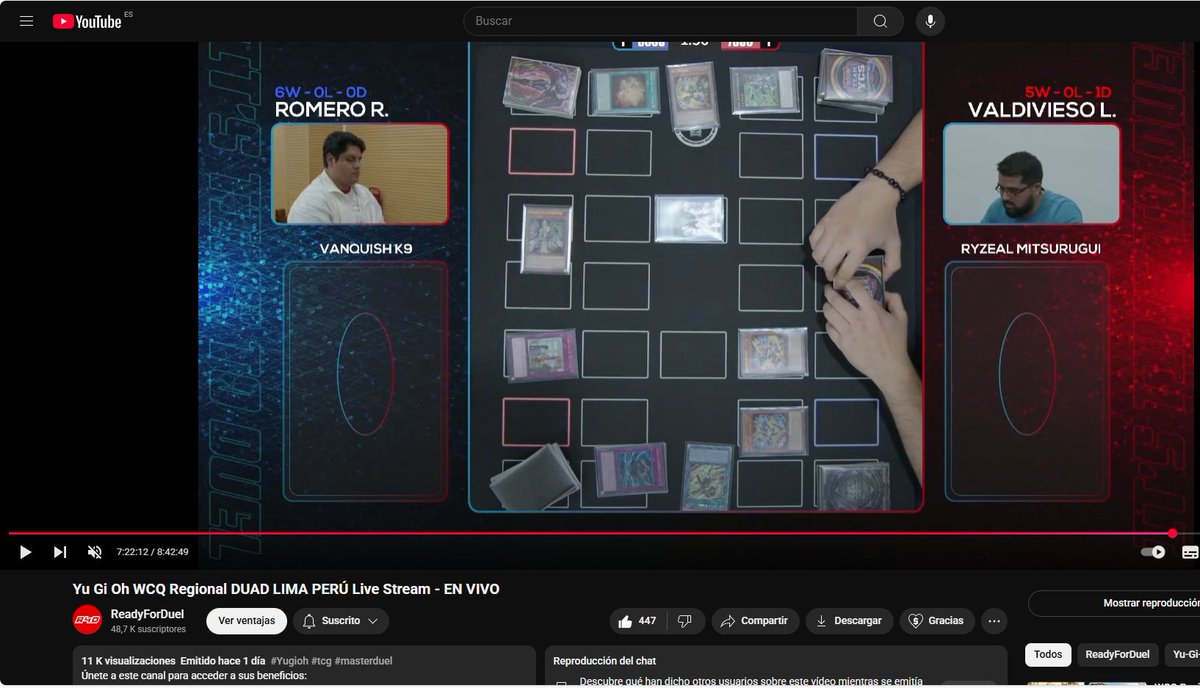
Task: Click the progress bar scrubber handle
Action: pyautogui.click(x=1172, y=533)
